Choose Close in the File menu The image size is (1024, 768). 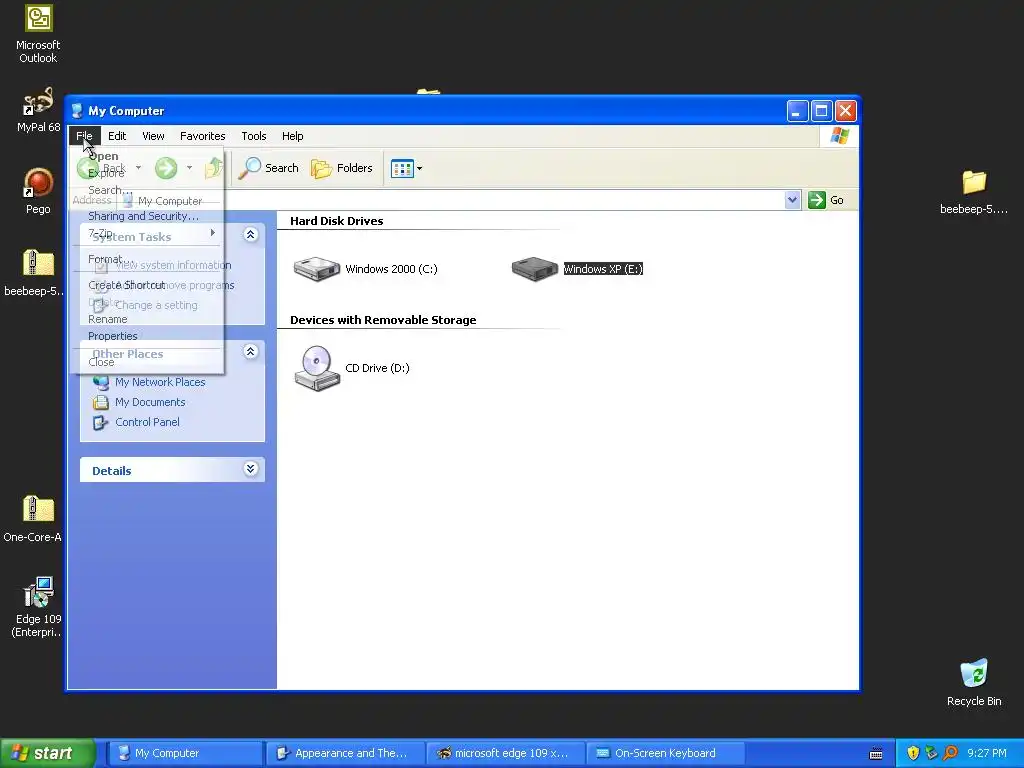click(x=147, y=362)
